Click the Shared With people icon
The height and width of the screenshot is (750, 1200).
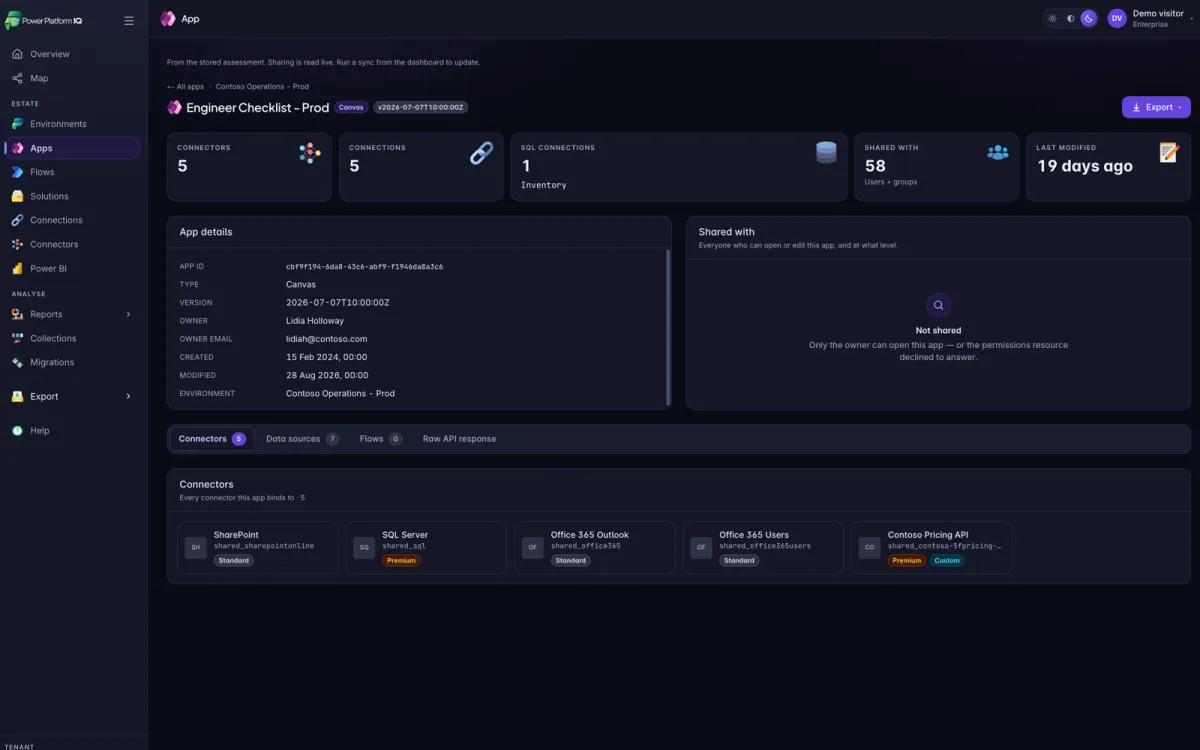tap(998, 152)
